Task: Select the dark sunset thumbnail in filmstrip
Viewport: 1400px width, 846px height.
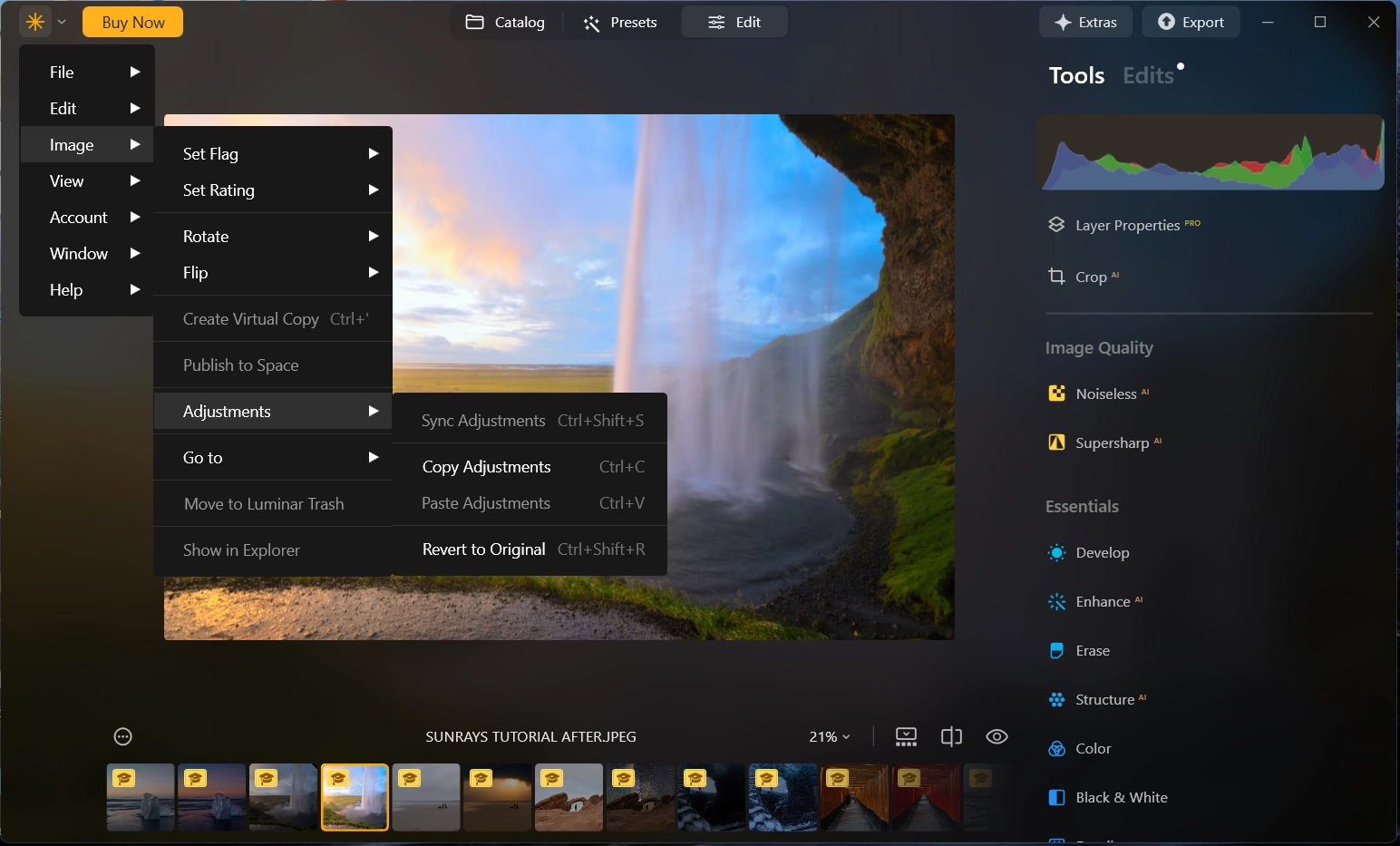Action: click(x=498, y=797)
